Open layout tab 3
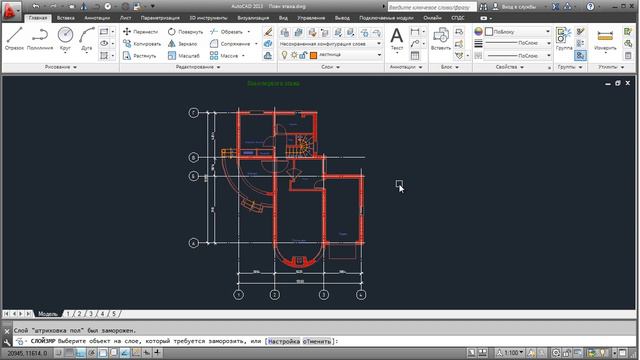This screenshot has height=360, width=640. pos(91,314)
